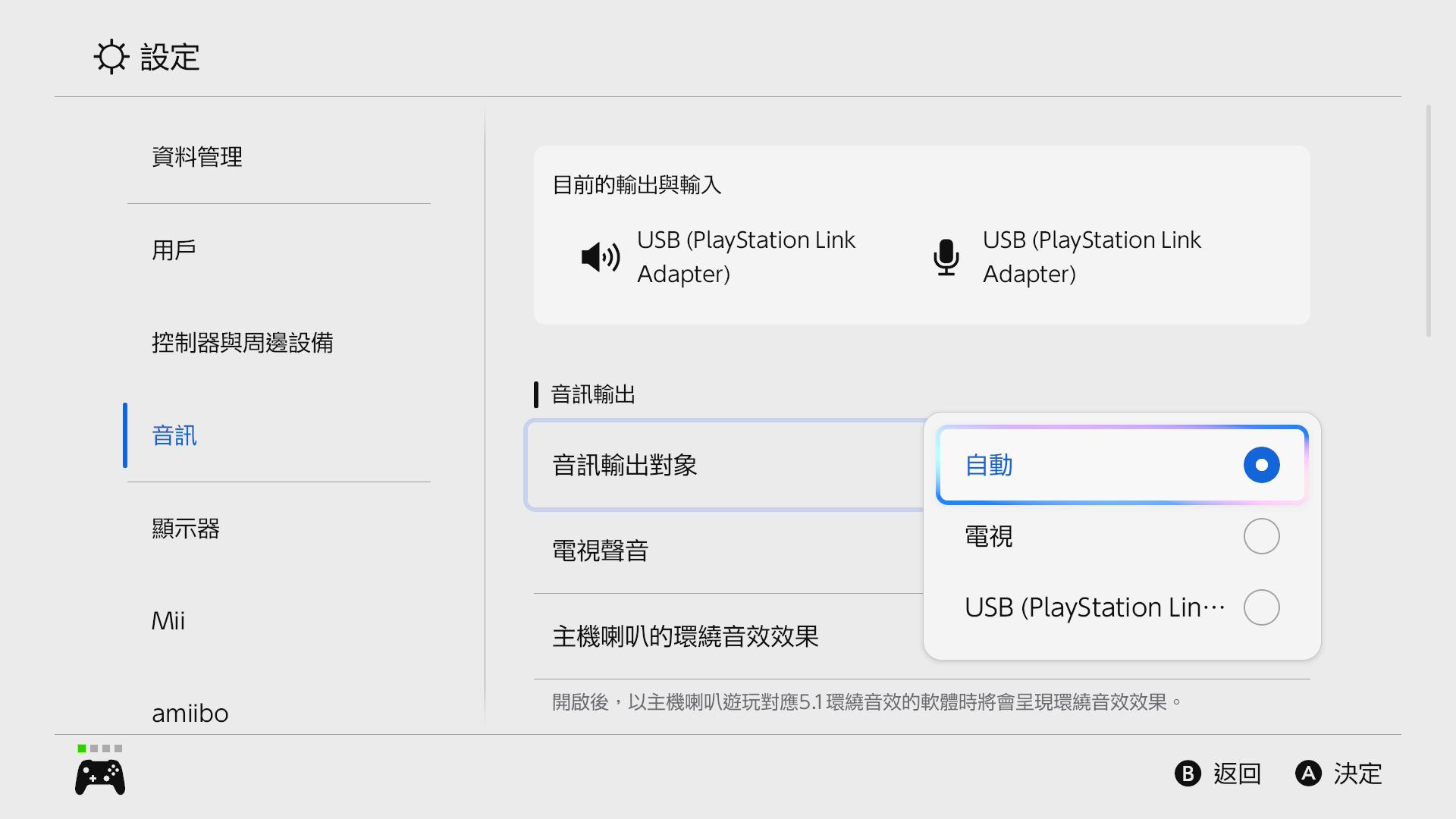Click the speaker output icon
1456x819 pixels.
[x=600, y=257]
